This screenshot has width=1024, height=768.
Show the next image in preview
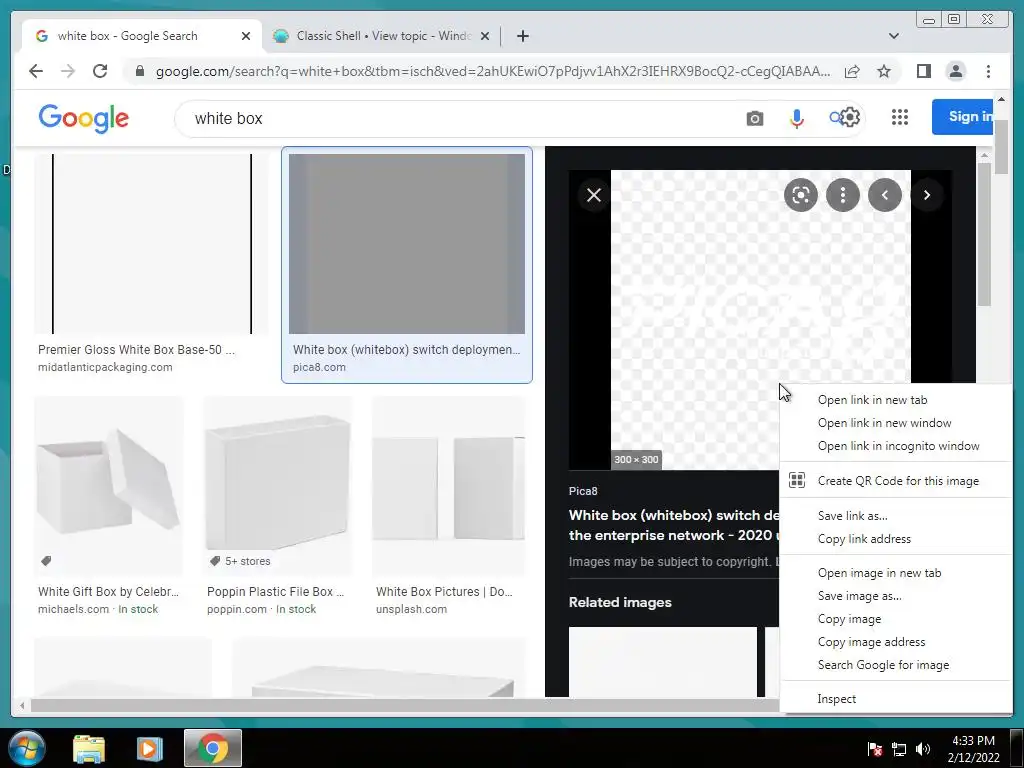(927, 195)
